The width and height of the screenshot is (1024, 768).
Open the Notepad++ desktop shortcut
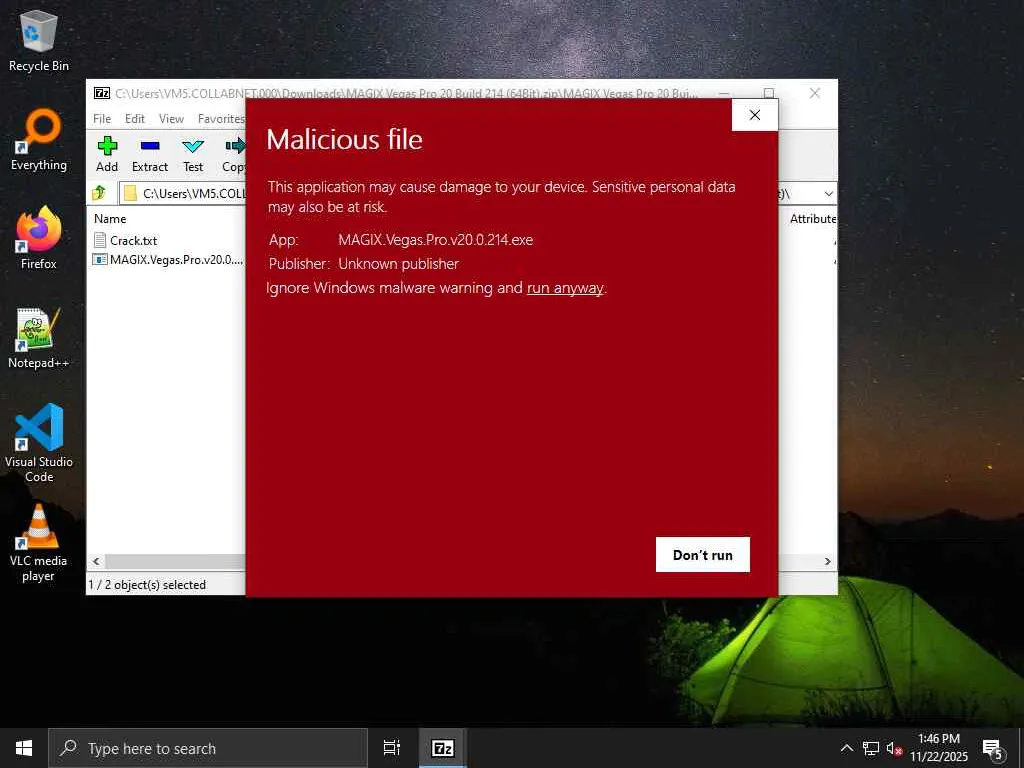[x=39, y=338]
